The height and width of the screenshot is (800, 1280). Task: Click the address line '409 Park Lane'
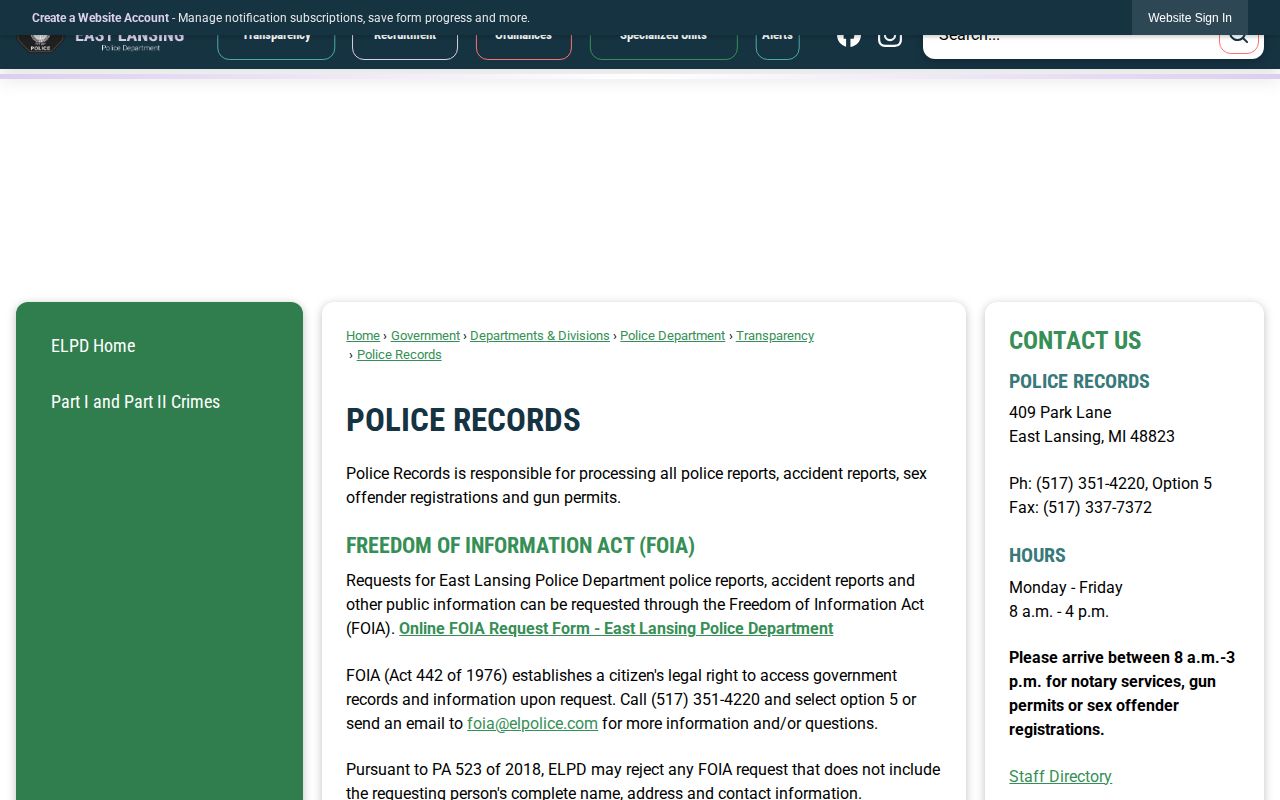point(1060,413)
